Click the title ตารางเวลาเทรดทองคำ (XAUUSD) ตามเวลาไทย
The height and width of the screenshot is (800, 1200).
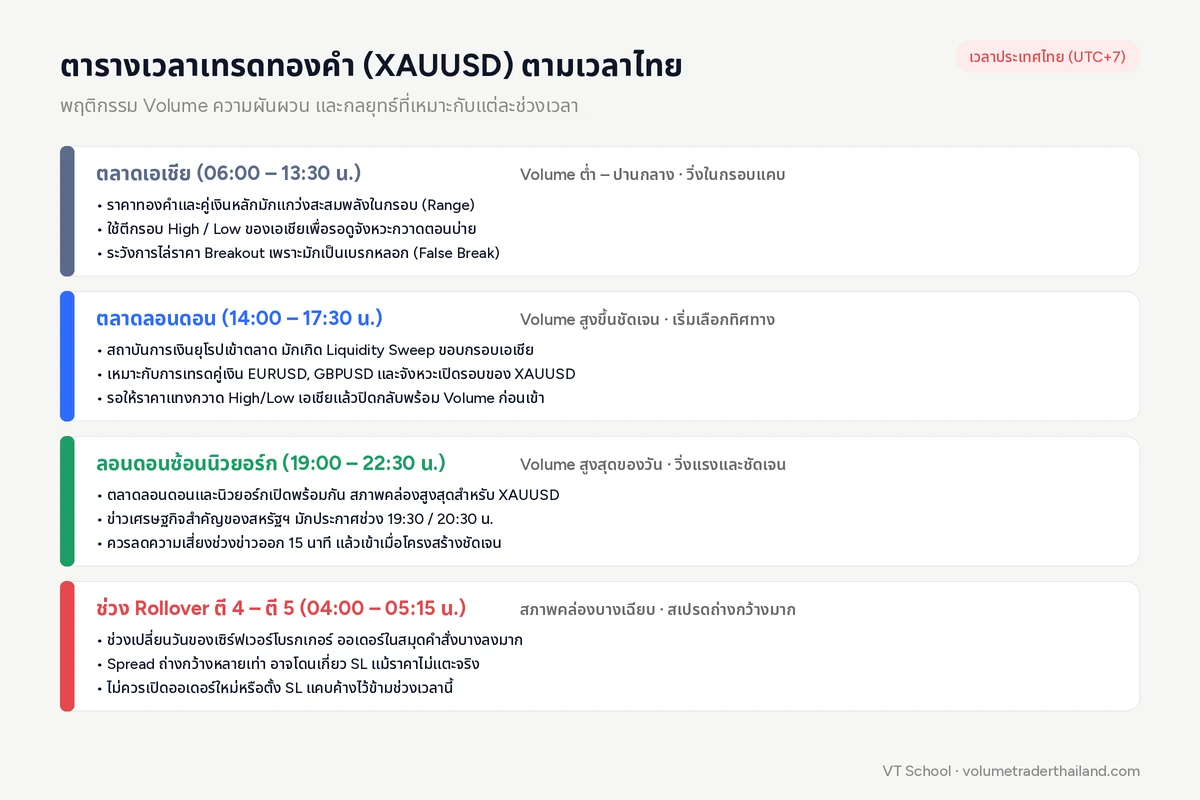[x=371, y=66]
